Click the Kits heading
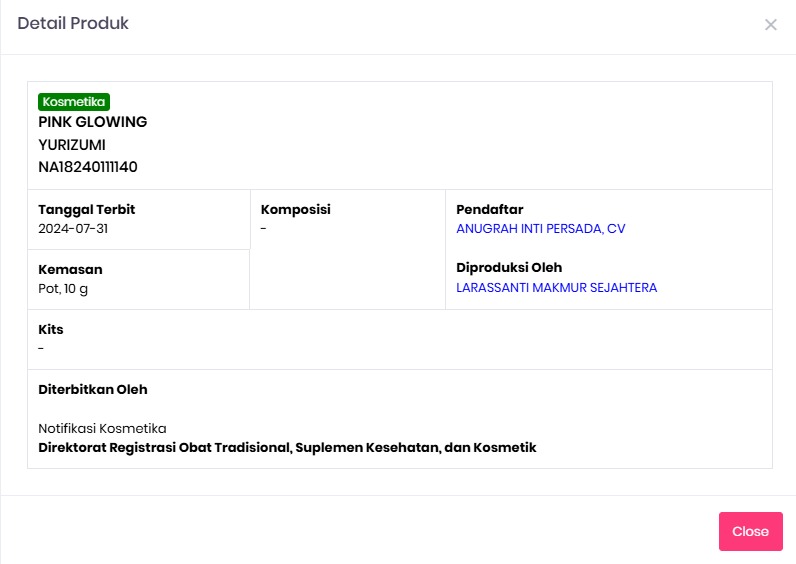Image resolution: width=796 pixels, height=564 pixels. pos(51,329)
